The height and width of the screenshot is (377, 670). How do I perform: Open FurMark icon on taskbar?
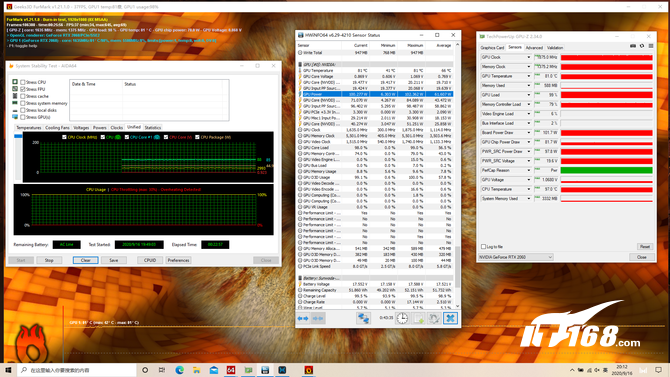[x=309, y=370]
